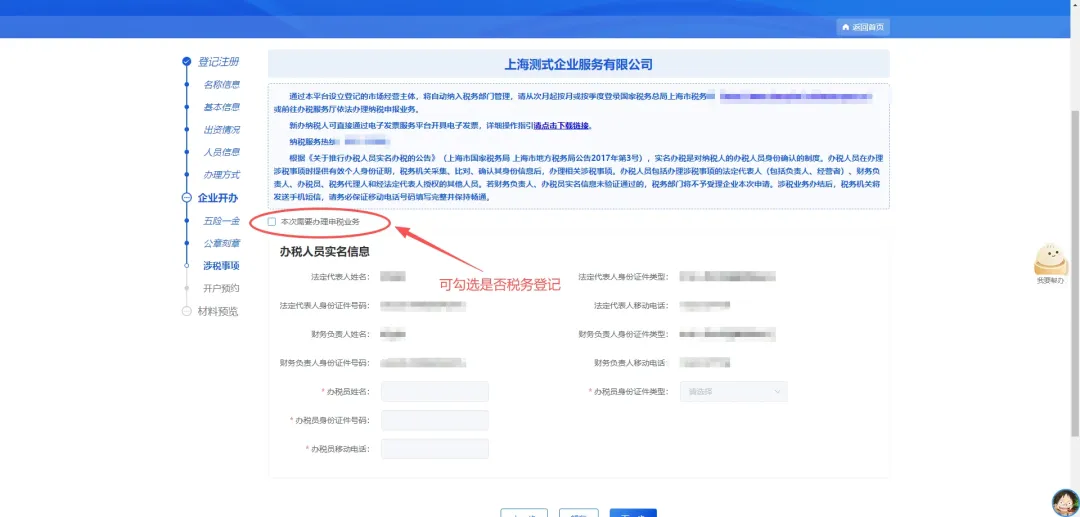Click the 财务负责人身份证件类型 label

(x=623, y=335)
